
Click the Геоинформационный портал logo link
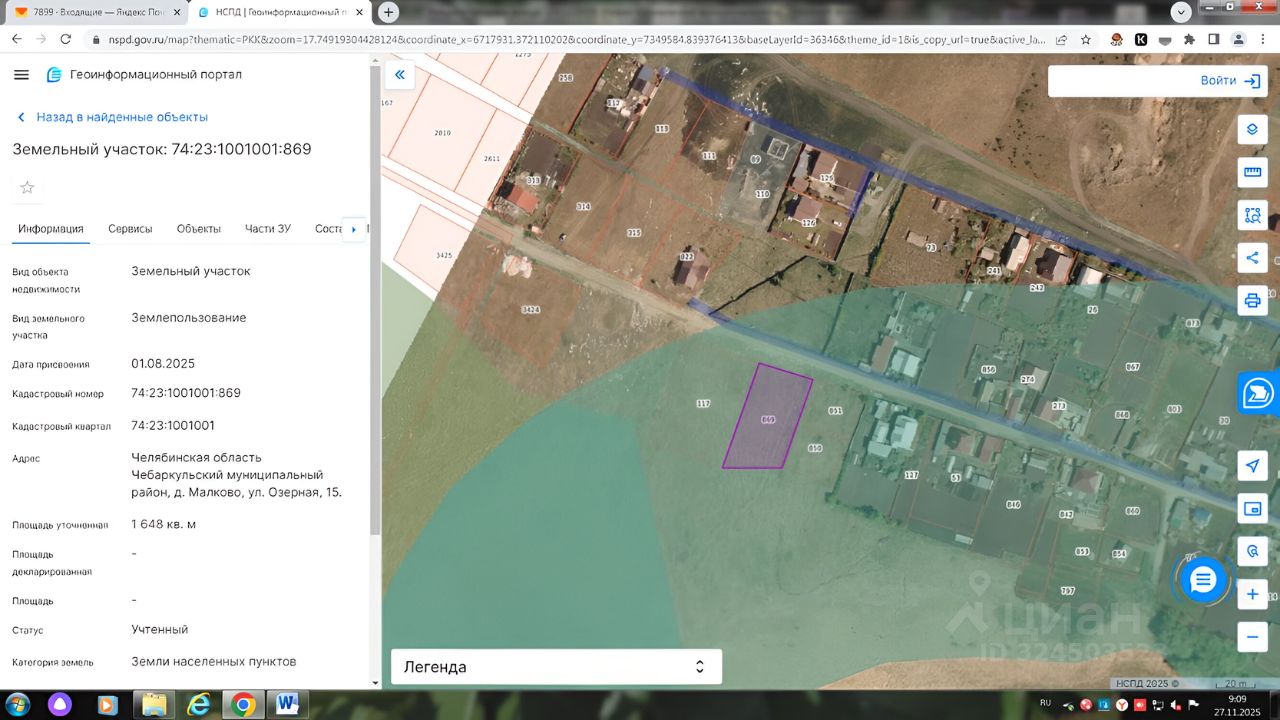tap(144, 75)
